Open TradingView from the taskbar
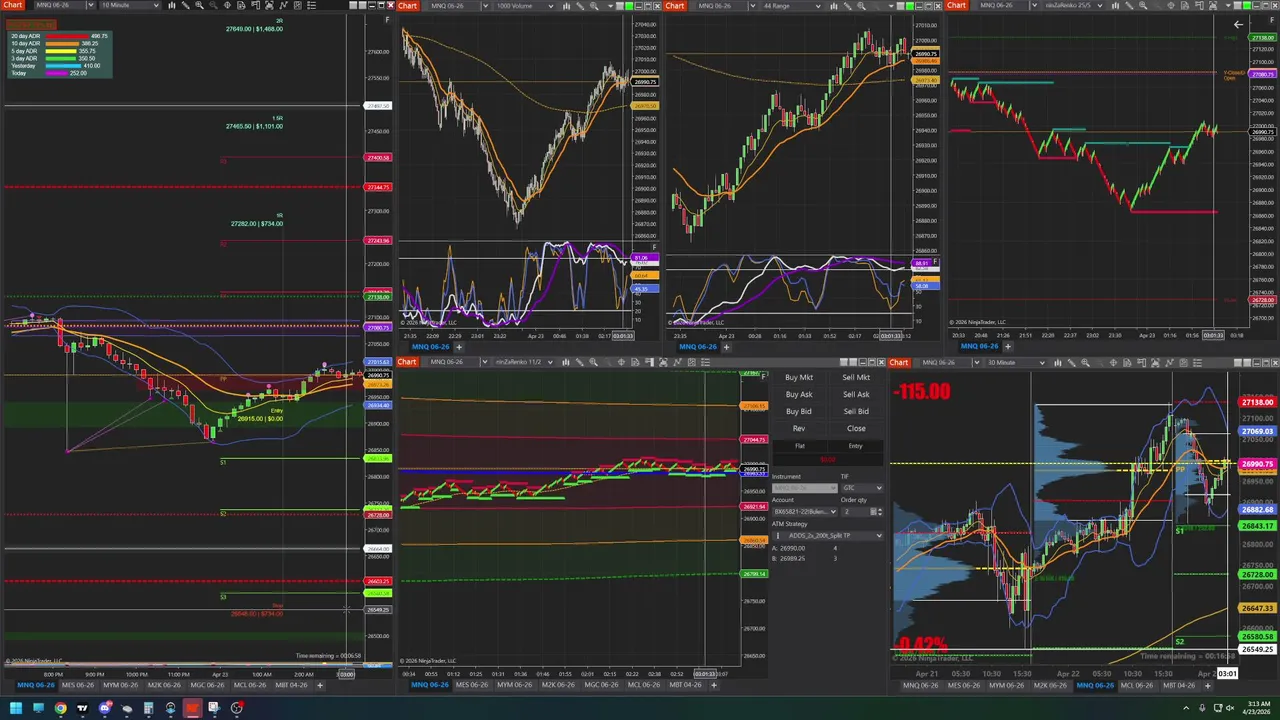The image size is (1280, 720). click(x=82, y=708)
